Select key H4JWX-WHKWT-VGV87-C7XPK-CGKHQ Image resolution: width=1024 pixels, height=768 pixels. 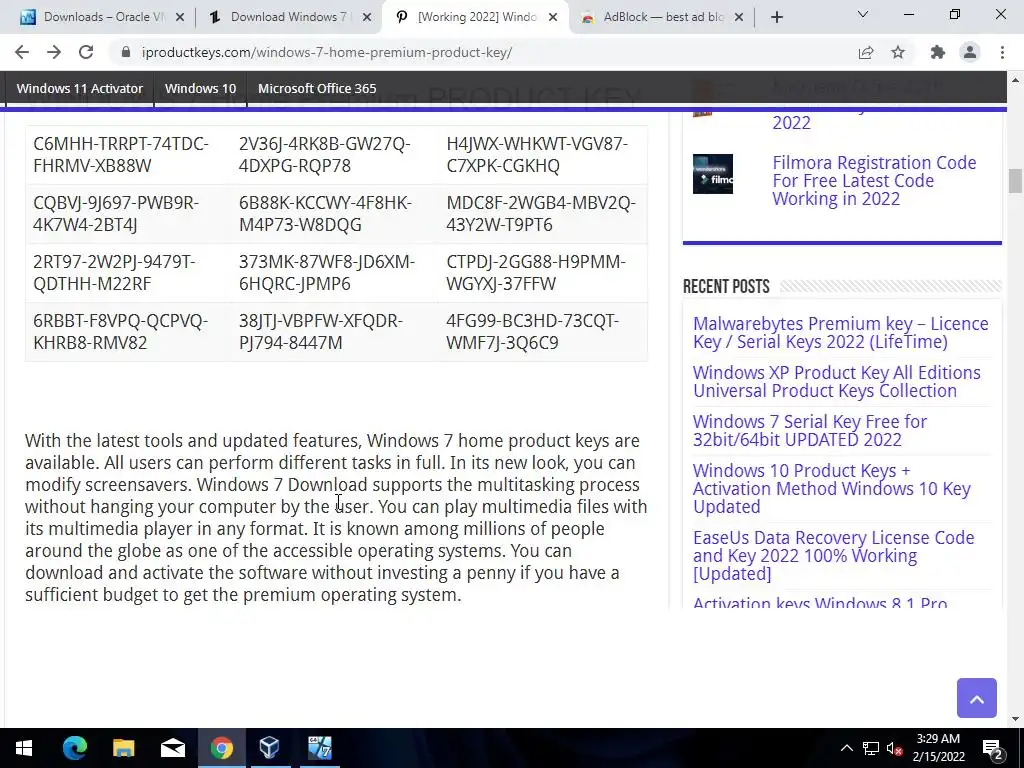(537, 155)
